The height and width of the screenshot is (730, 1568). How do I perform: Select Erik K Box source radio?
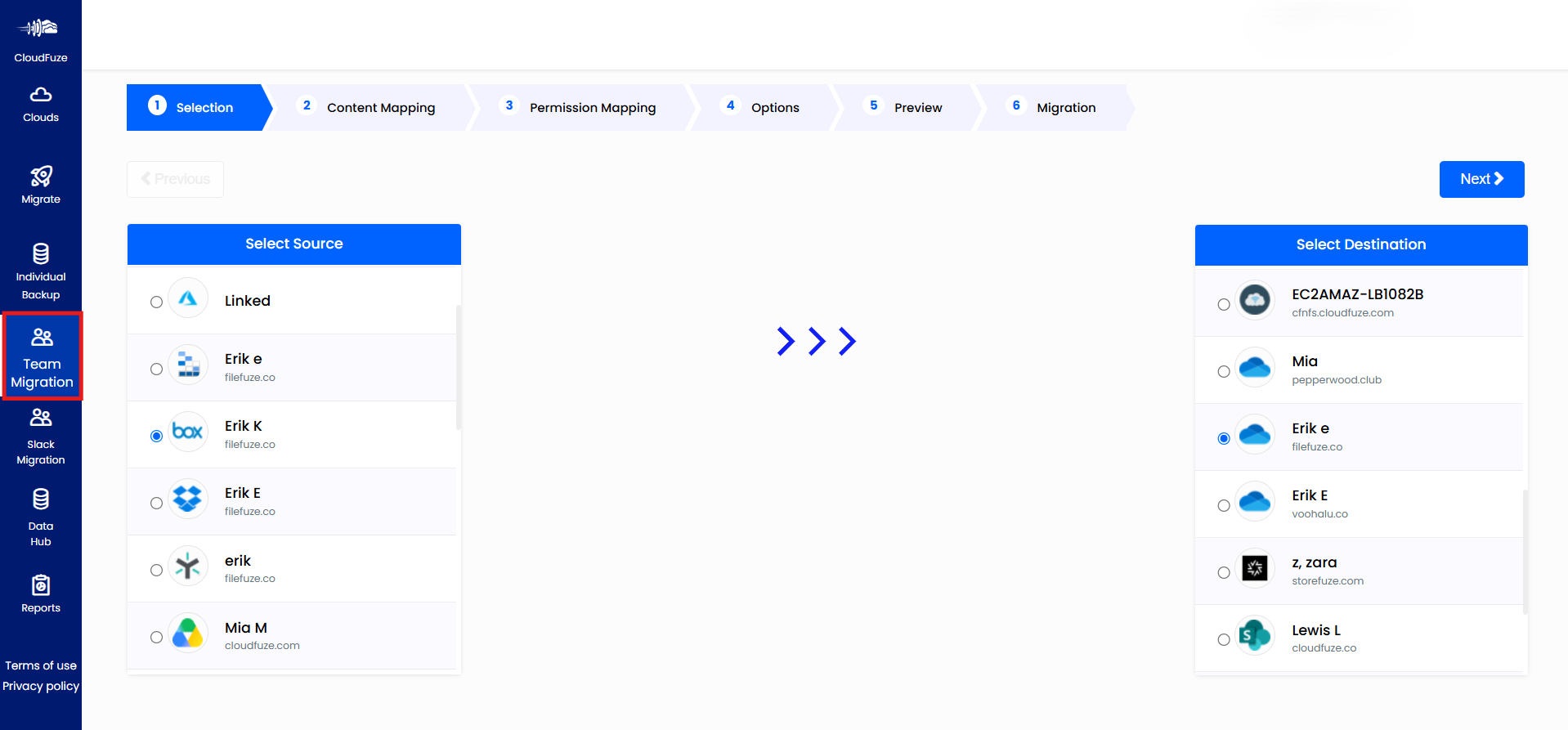click(156, 436)
